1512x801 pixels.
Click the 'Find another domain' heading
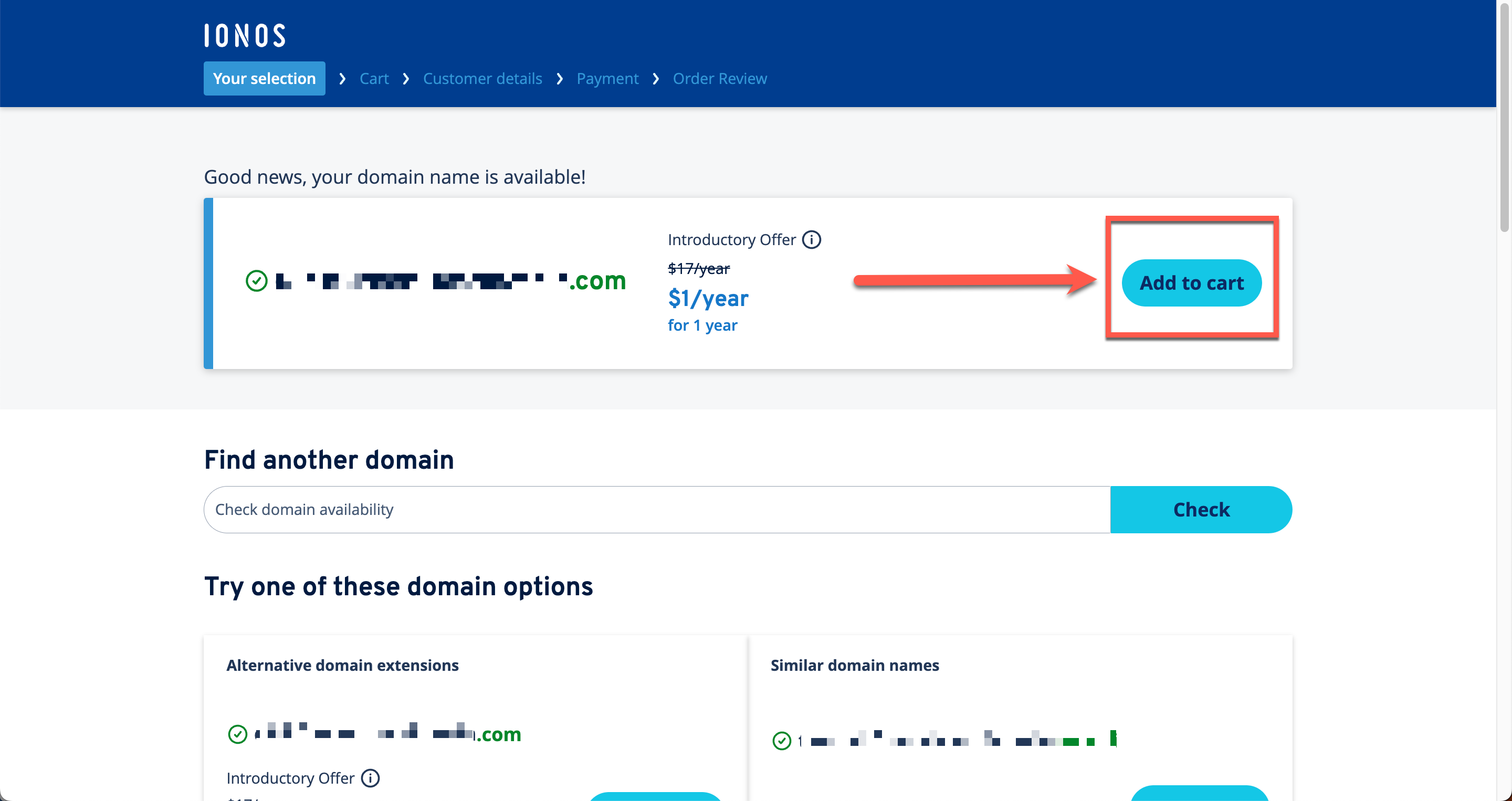click(329, 459)
